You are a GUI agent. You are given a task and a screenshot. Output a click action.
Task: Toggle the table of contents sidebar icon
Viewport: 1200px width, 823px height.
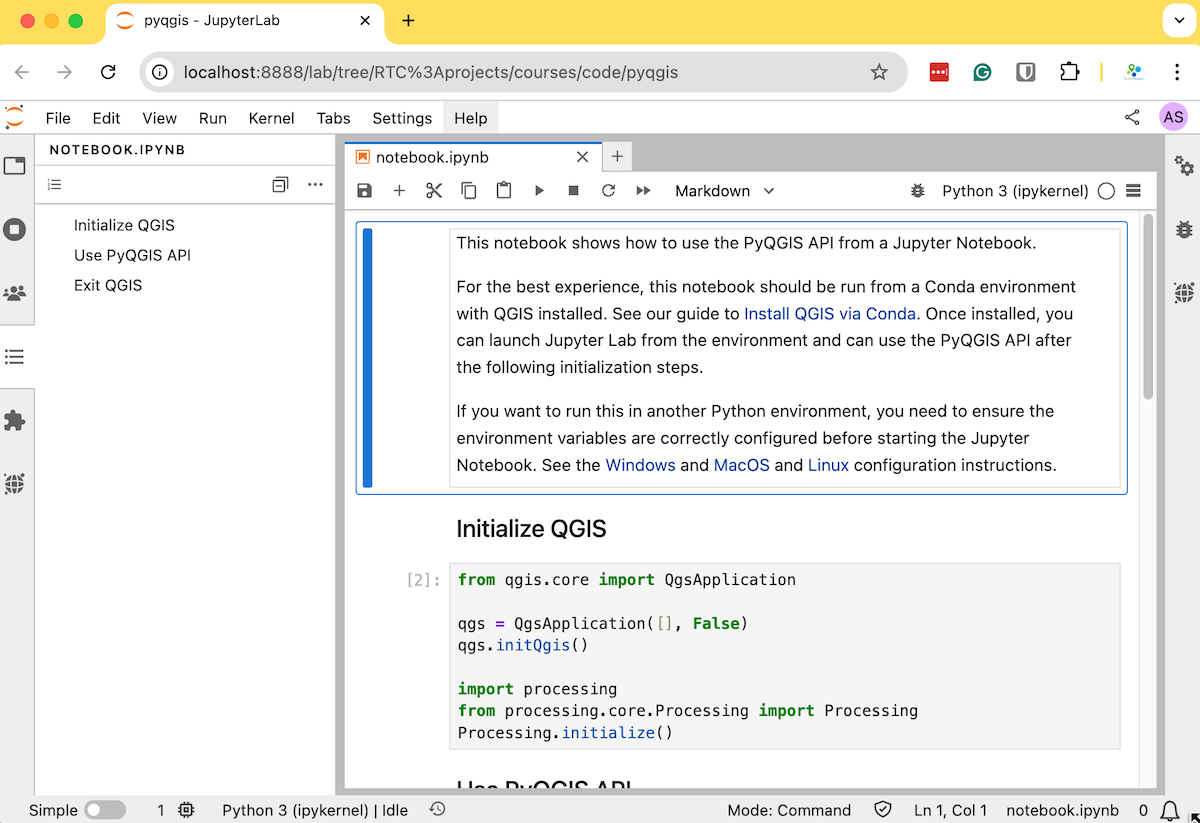(x=15, y=357)
